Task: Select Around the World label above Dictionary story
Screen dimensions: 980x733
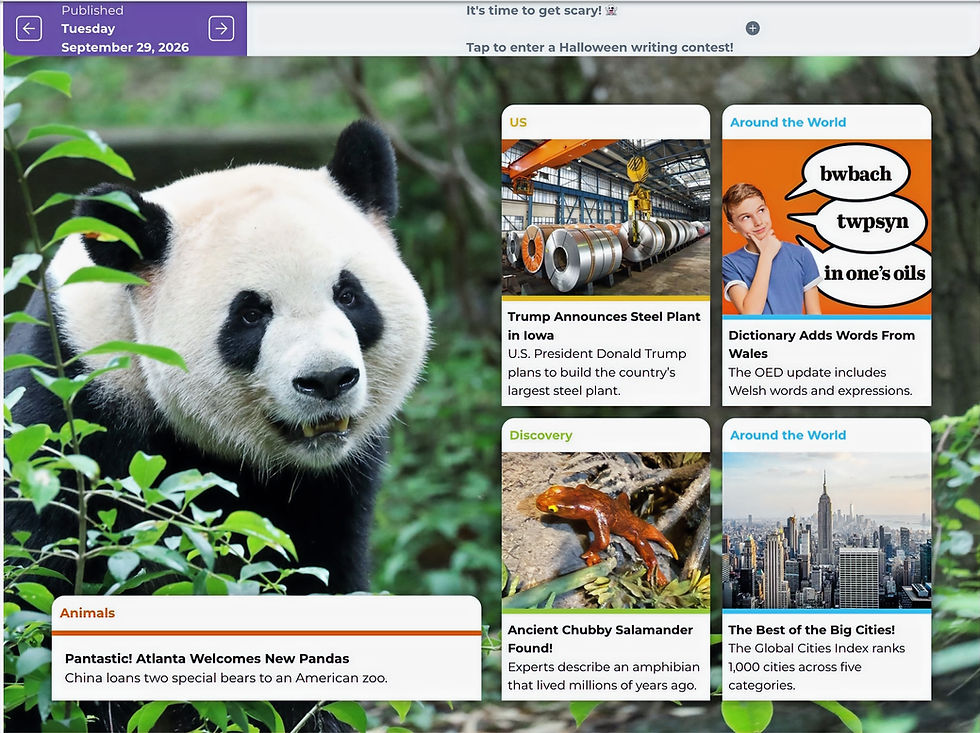Action: (788, 122)
